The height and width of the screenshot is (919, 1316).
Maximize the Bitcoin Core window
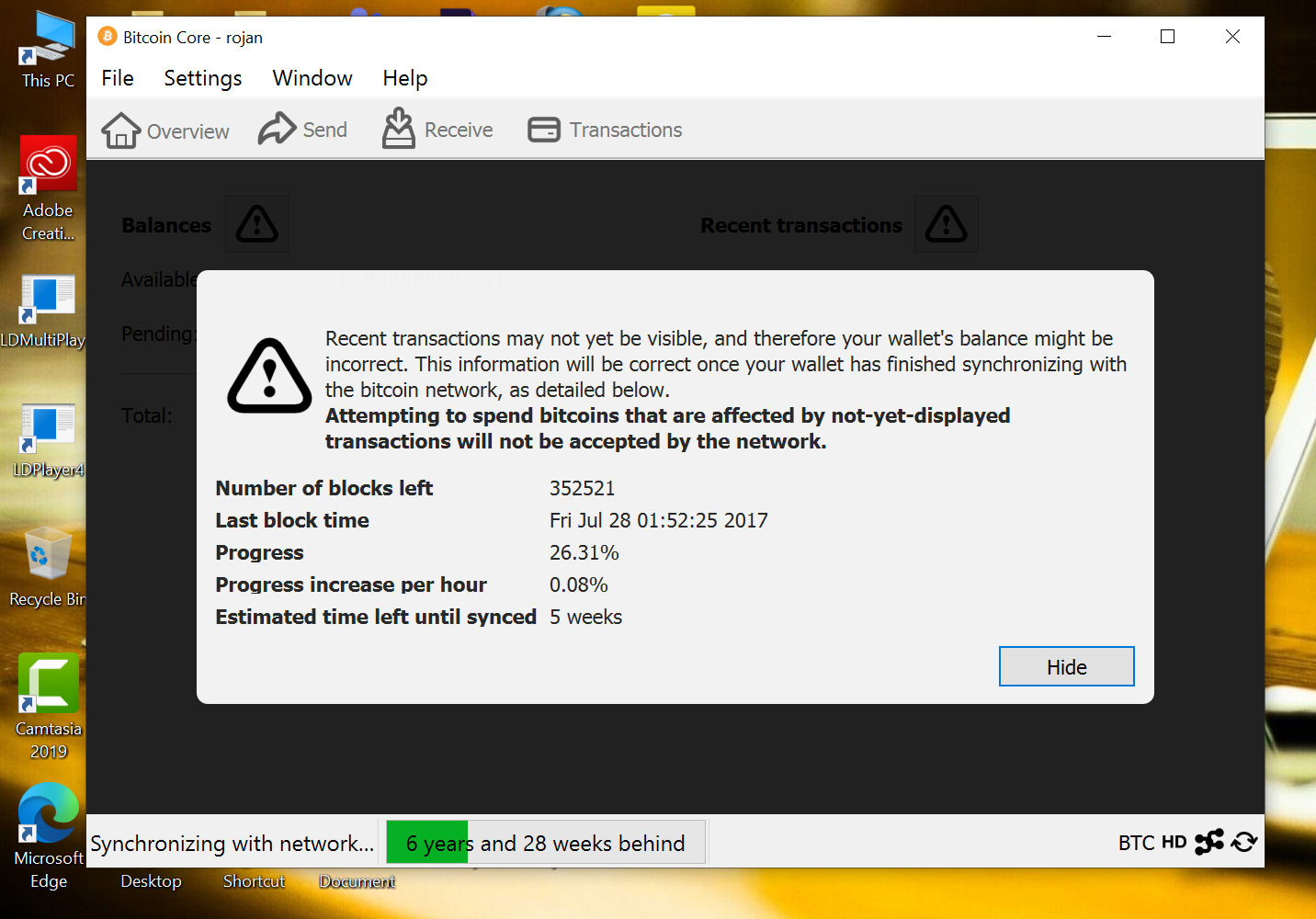click(x=1168, y=37)
